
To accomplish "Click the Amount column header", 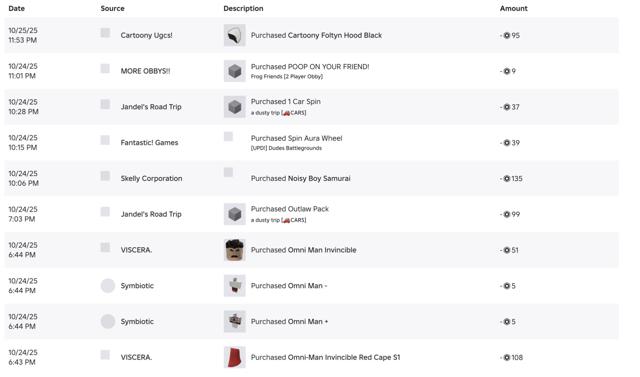I will coord(513,8).
